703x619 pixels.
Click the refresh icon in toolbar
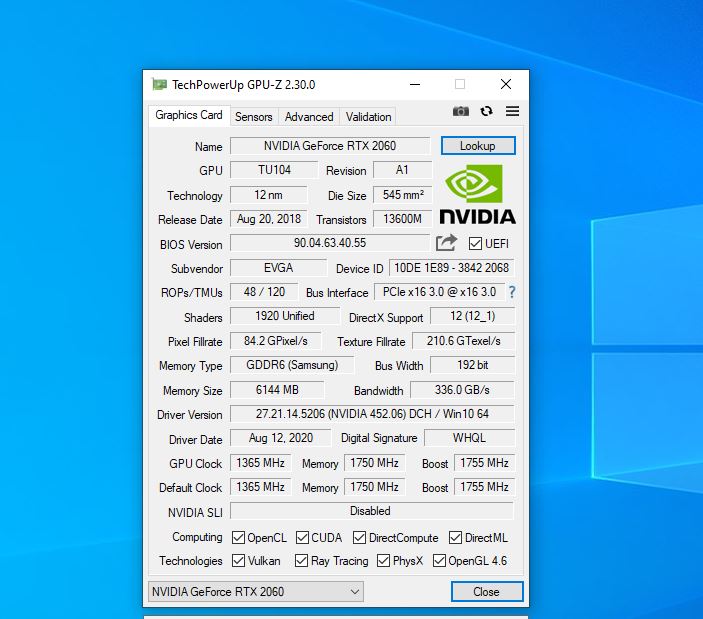tap(486, 112)
